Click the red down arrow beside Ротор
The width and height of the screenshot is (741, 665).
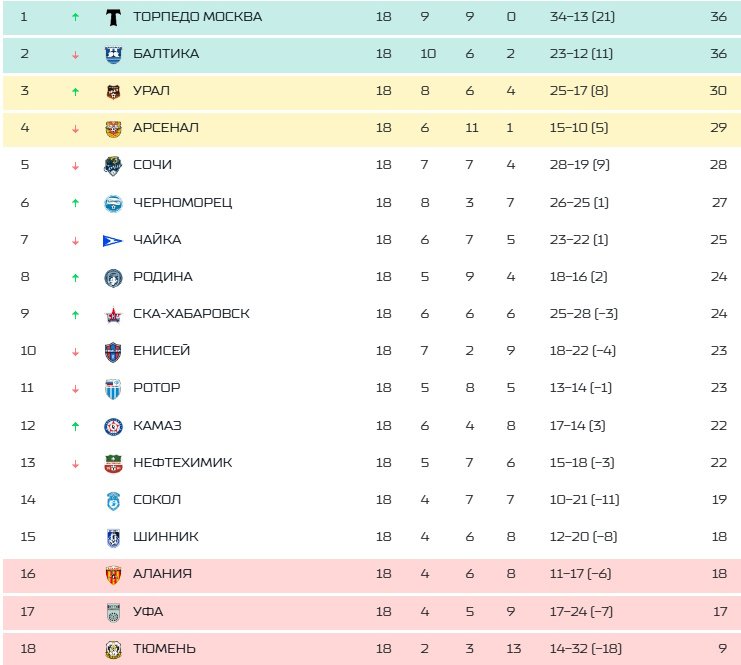[x=75, y=388]
